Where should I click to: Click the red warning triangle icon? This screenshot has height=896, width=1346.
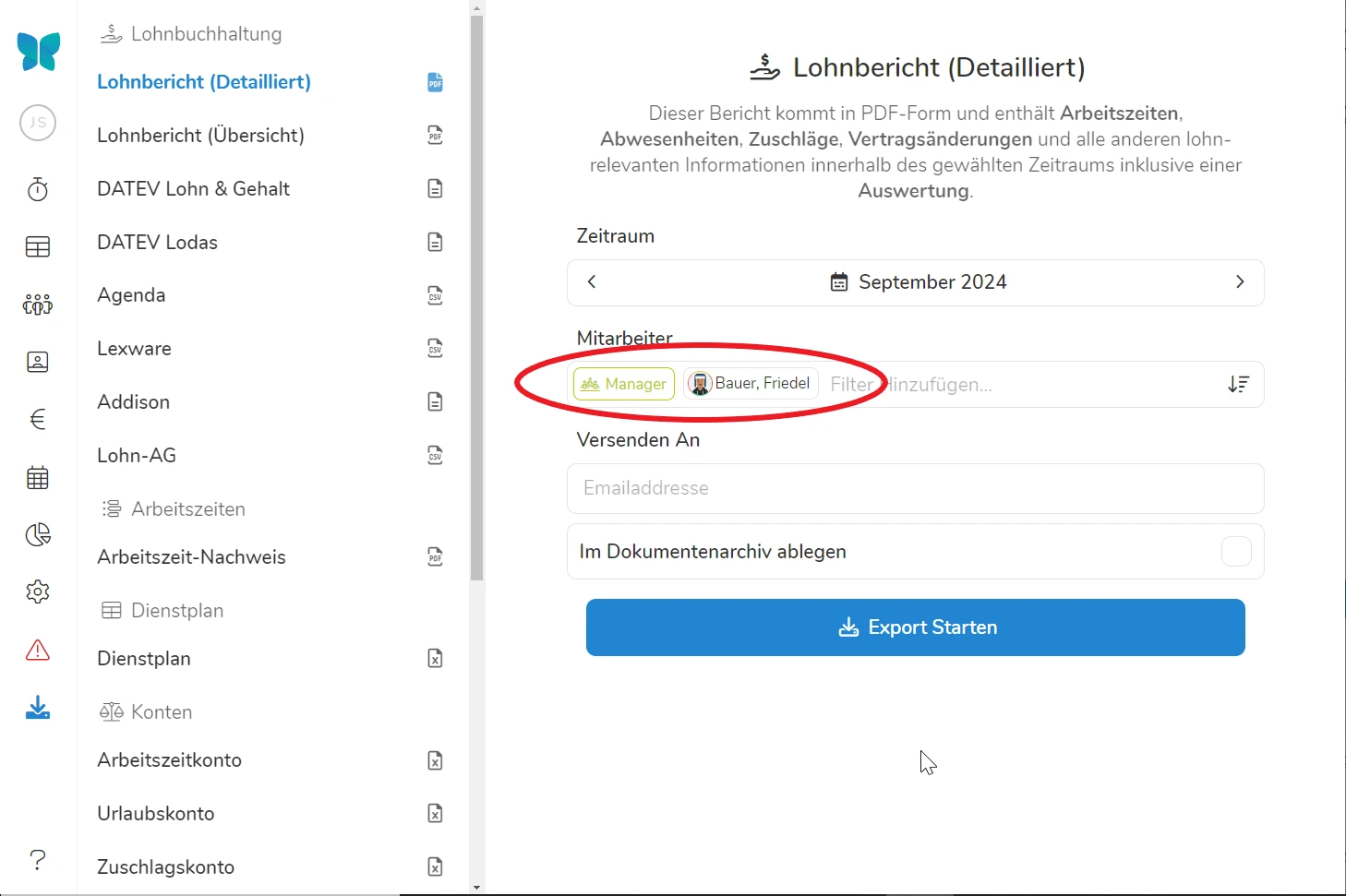[38, 651]
